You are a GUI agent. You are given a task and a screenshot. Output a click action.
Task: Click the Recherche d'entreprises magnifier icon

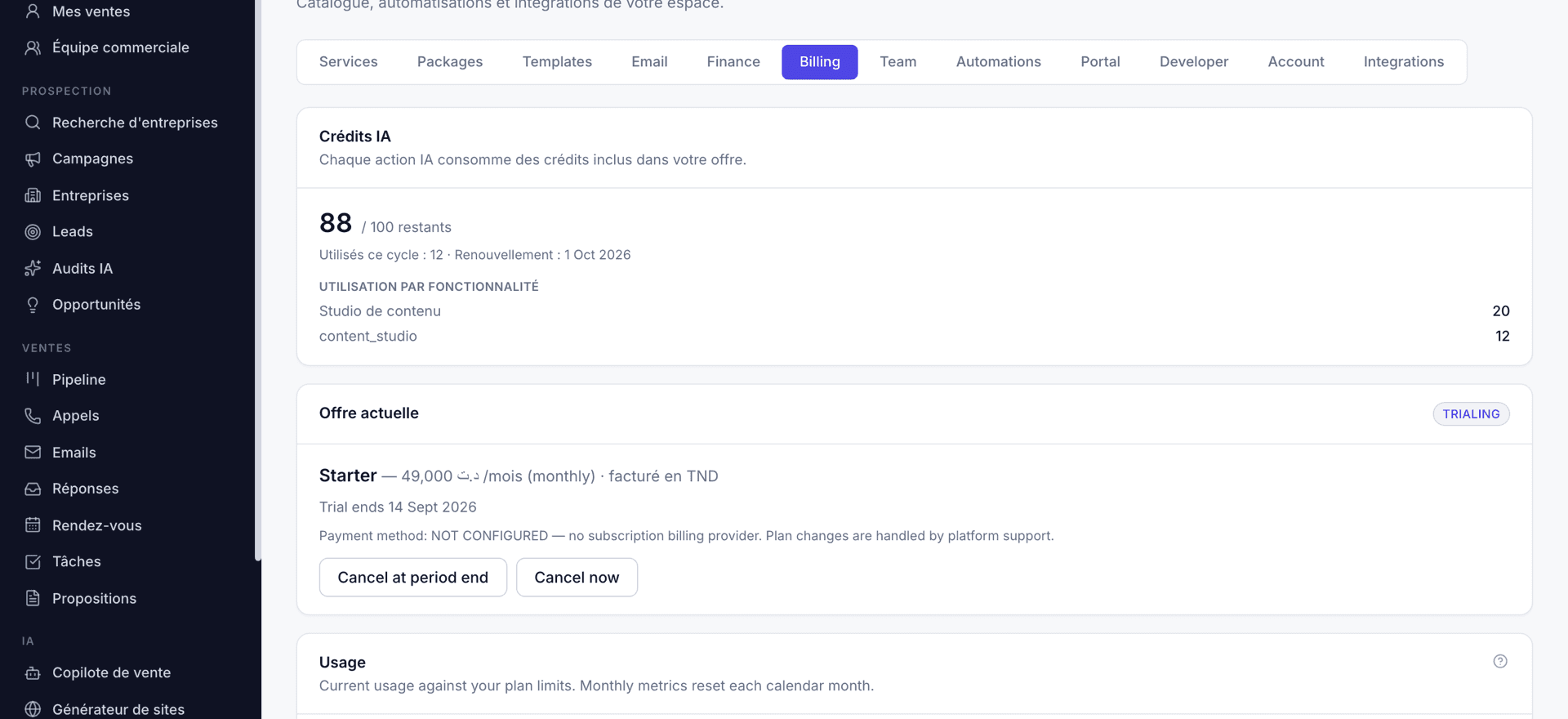[33, 123]
